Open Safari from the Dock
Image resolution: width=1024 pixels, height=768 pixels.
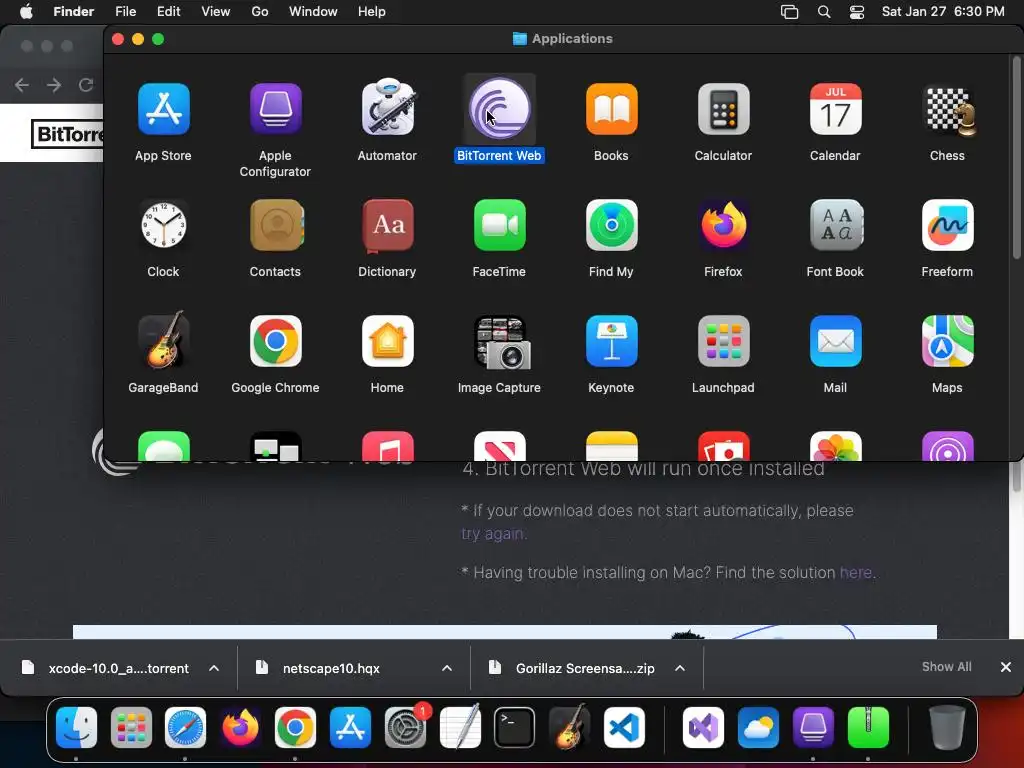point(185,727)
